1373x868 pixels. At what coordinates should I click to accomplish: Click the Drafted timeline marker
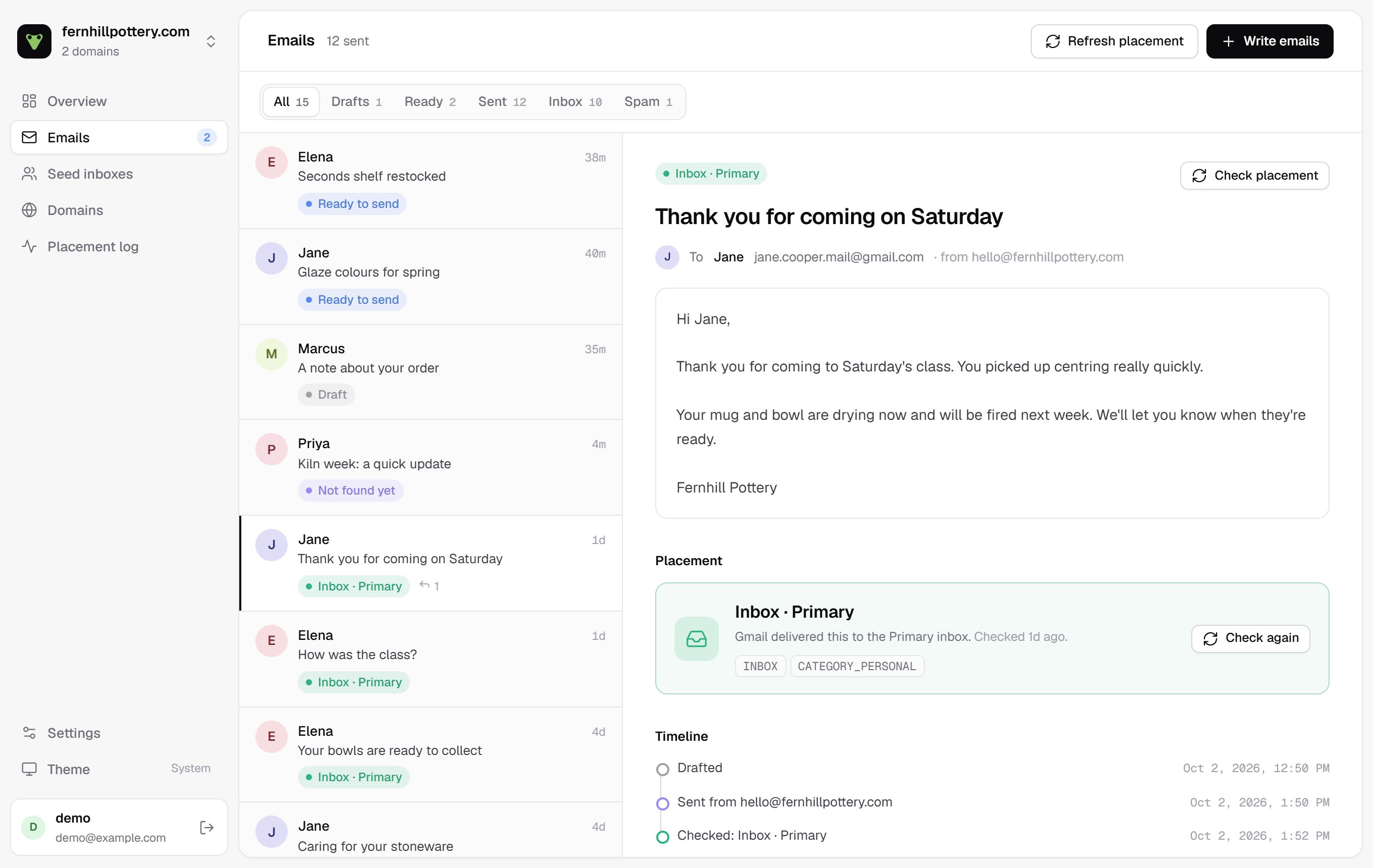[x=663, y=770]
